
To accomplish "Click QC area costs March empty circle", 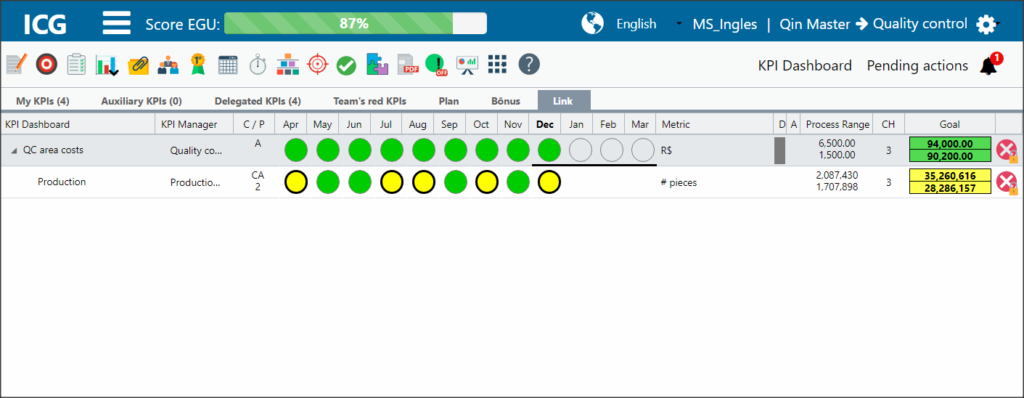I will click(x=643, y=150).
